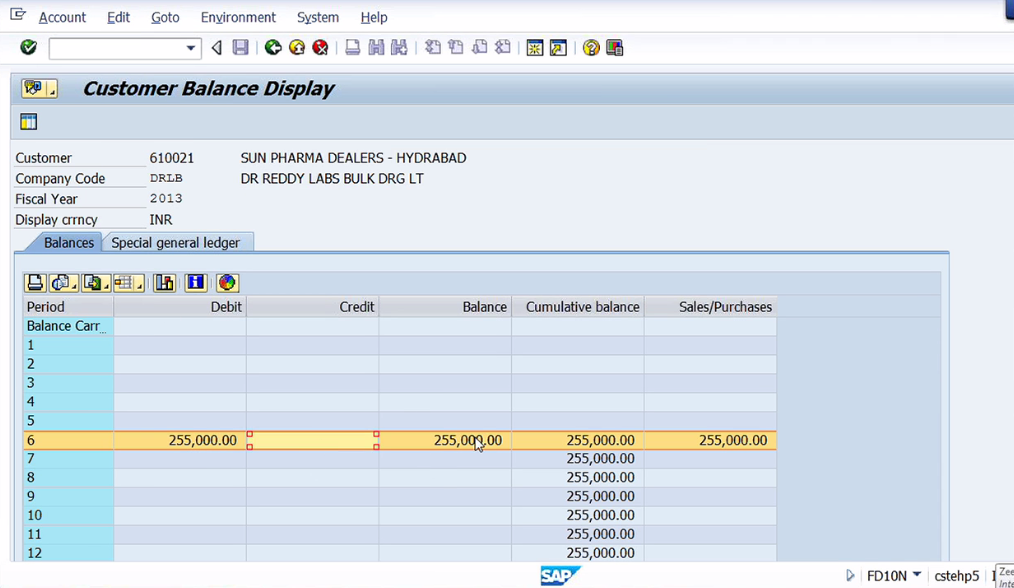Click the colorful ABC analysis icon
Screen dimensions: 1014x588
click(227, 283)
